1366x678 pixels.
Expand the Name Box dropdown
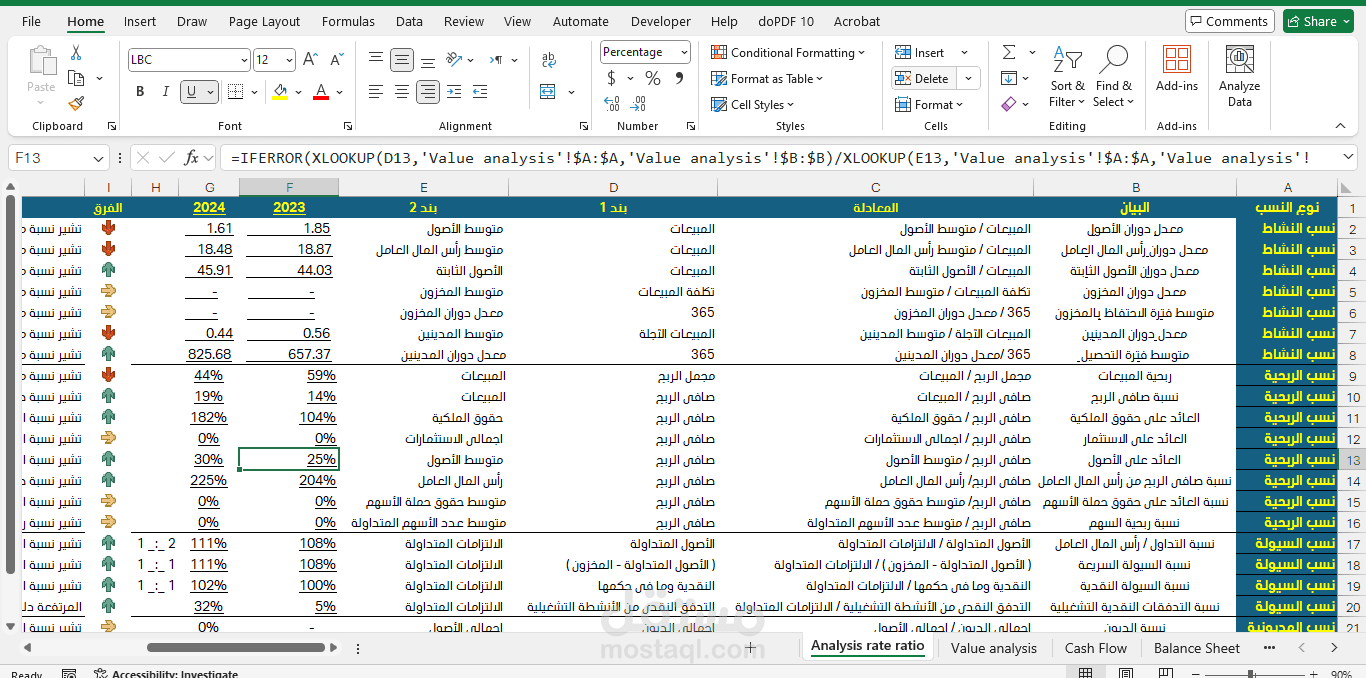coord(98,158)
